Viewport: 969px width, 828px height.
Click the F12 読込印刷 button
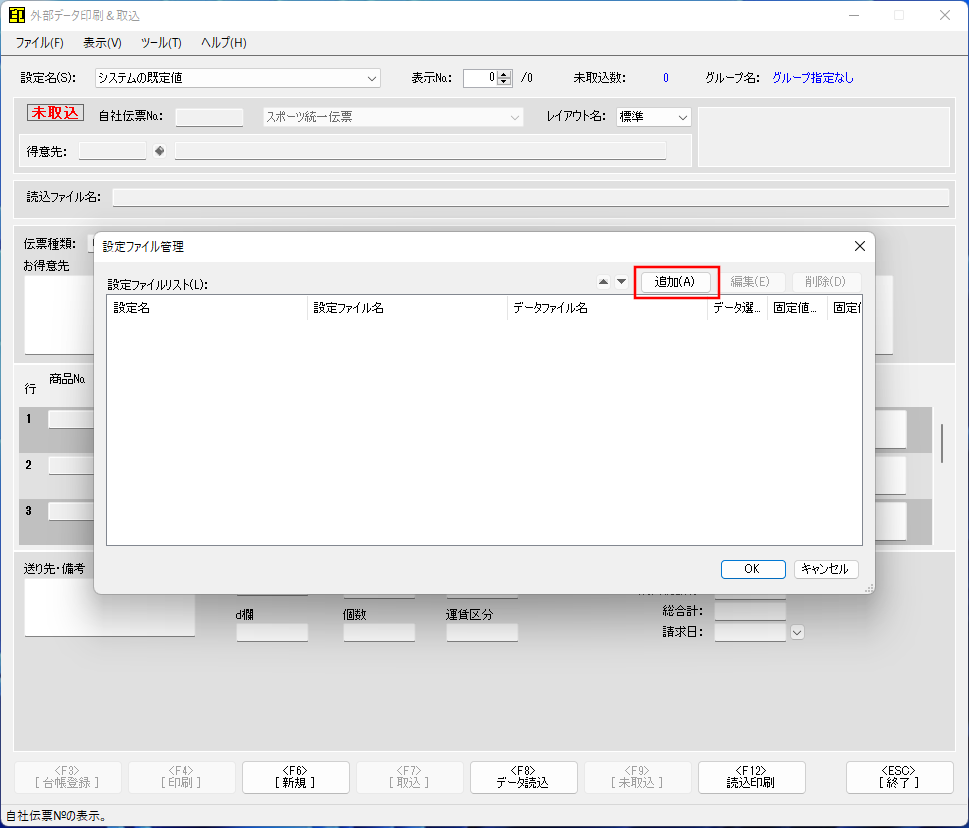pyautogui.click(x=751, y=777)
